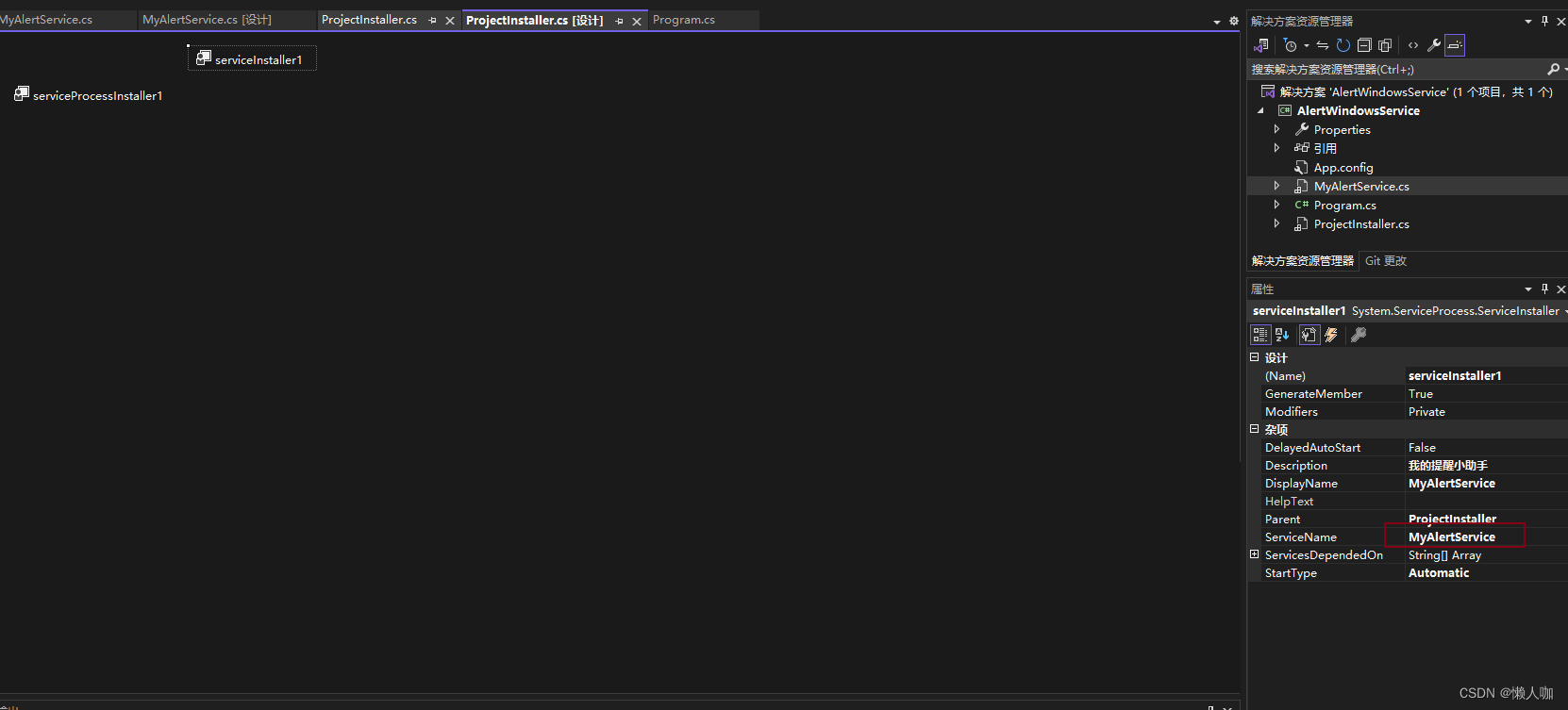
Task: Expand the Program.cs node
Action: [x=1276, y=205]
